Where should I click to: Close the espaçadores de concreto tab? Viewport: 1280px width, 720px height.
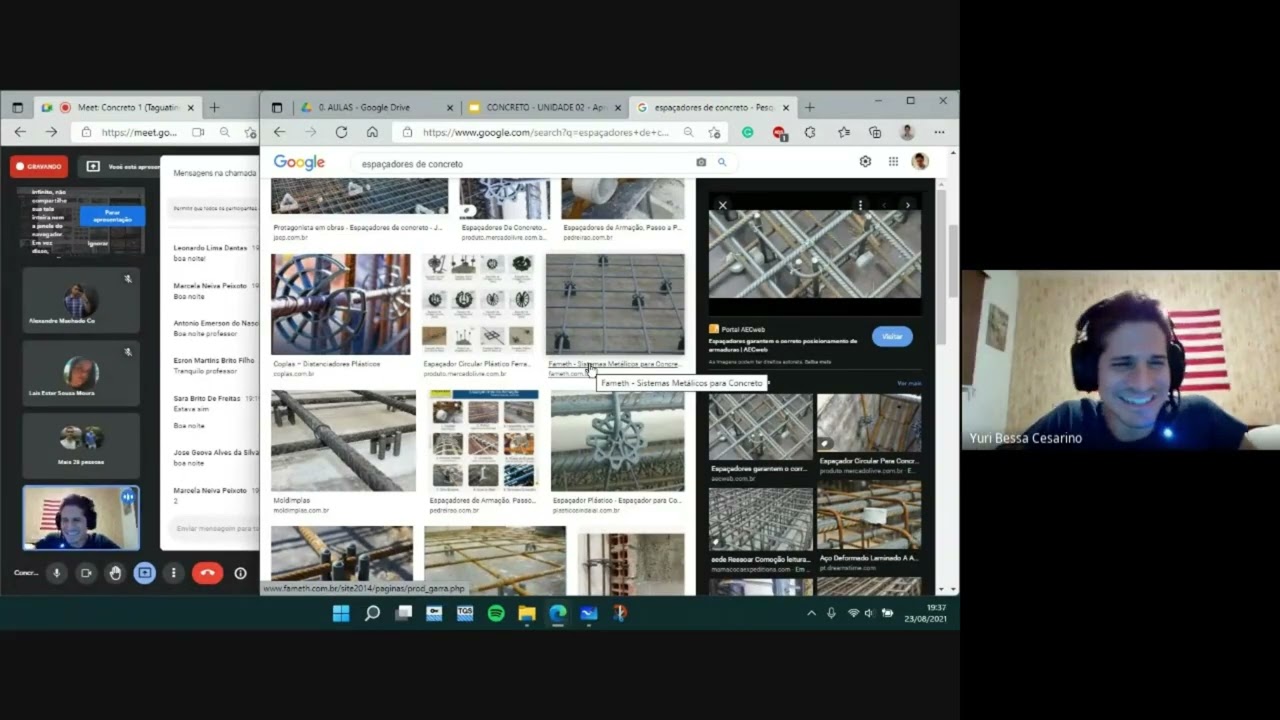pos(787,107)
